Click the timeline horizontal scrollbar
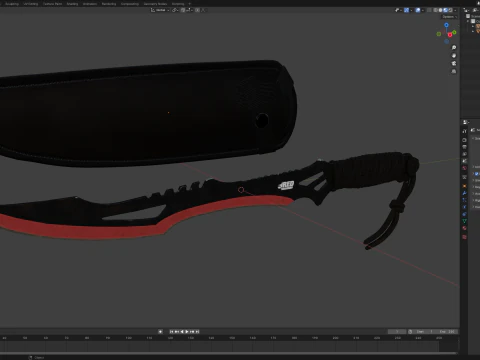Screen dimensions: 480x360 (229, 353)
